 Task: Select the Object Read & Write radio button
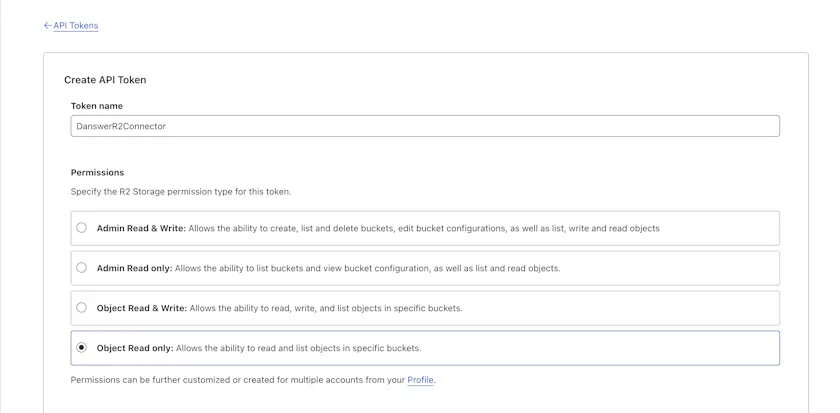click(82, 308)
